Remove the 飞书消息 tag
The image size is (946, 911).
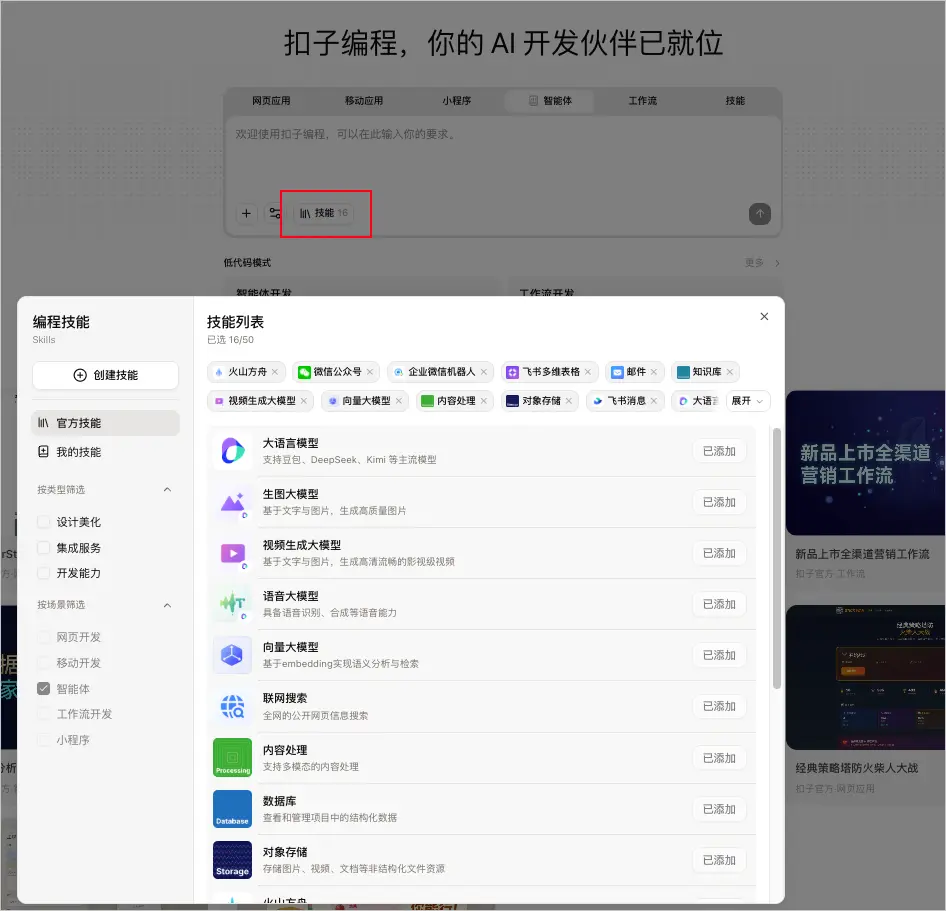pos(654,401)
